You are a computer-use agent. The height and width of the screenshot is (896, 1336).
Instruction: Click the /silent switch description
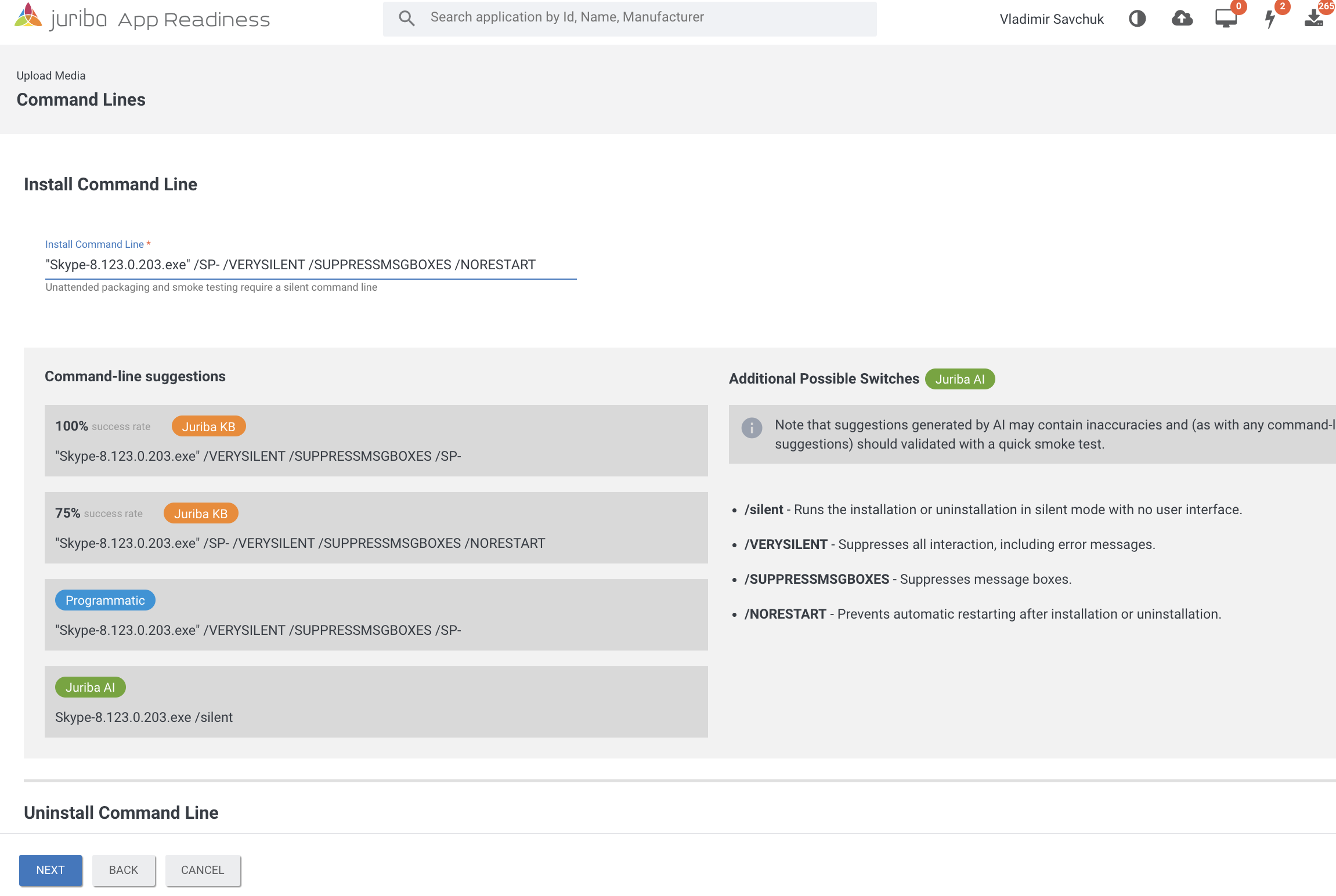click(x=993, y=510)
